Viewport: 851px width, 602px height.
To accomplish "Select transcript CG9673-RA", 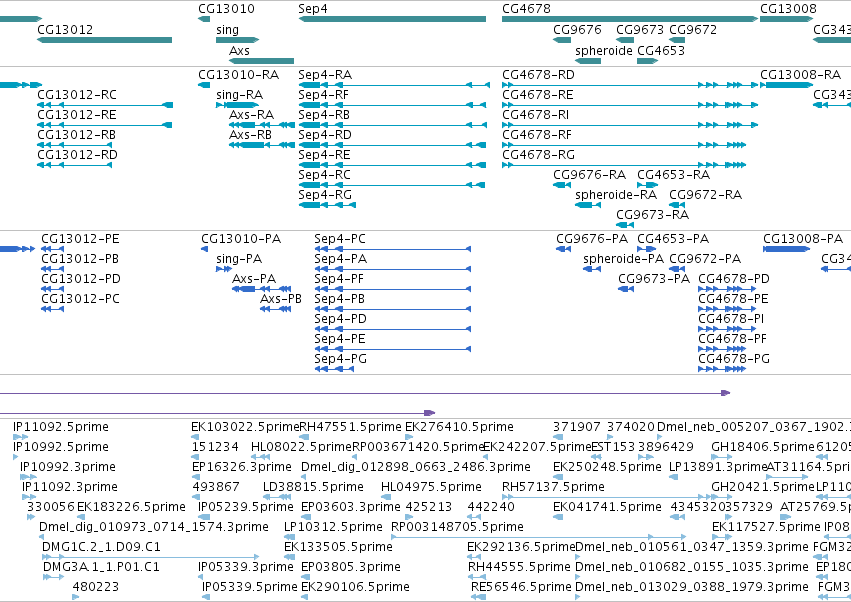I will [652, 214].
